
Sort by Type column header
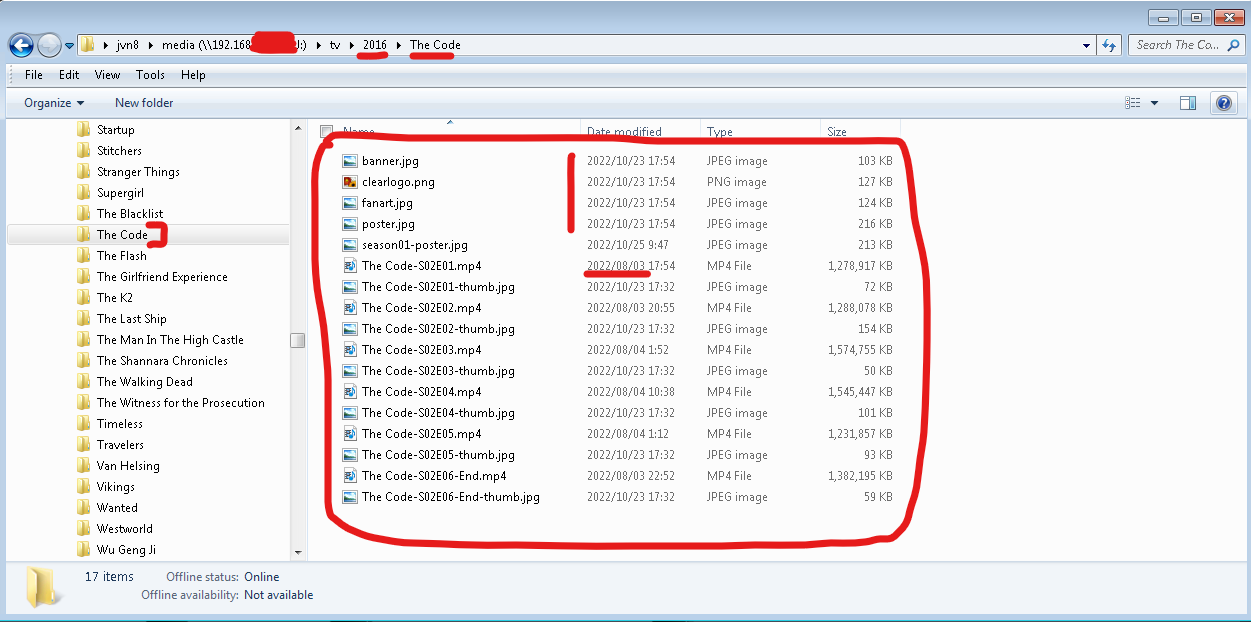(720, 131)
